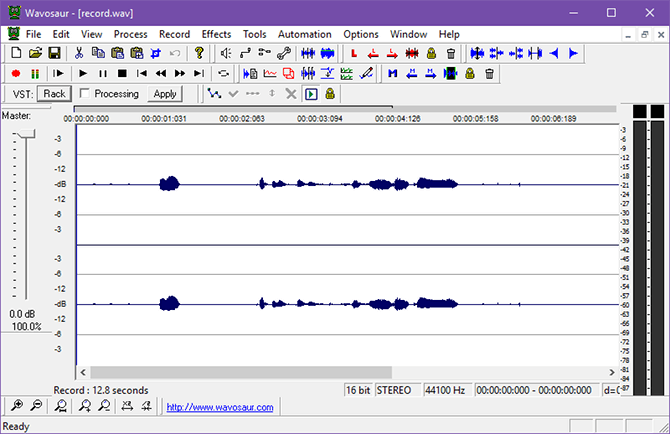
Task: Enable the VST Processing checkbox
Action: pyautogui.click(x=85, y=94)
